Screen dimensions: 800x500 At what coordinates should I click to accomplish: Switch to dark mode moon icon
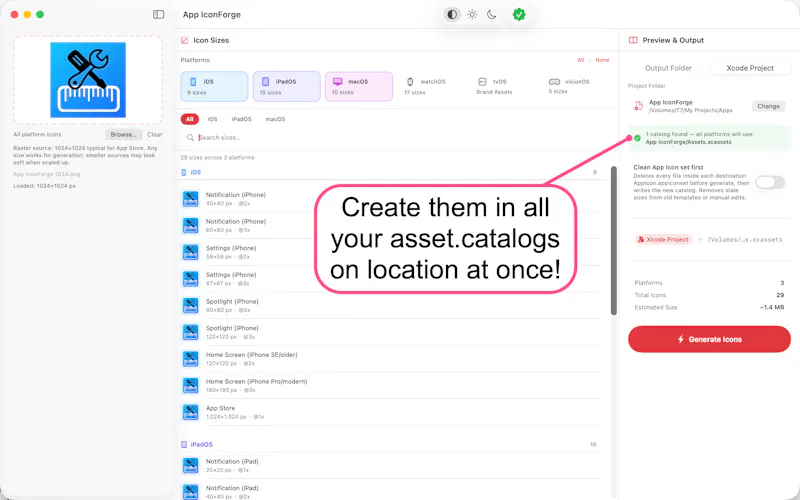tap(492, 14)
